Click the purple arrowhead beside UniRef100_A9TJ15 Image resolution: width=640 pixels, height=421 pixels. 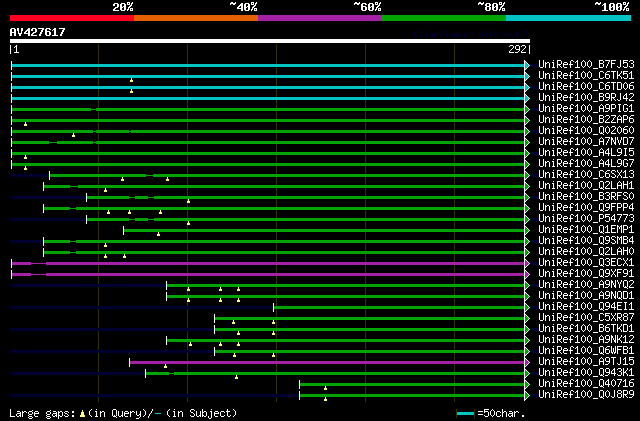click(527, 362)
